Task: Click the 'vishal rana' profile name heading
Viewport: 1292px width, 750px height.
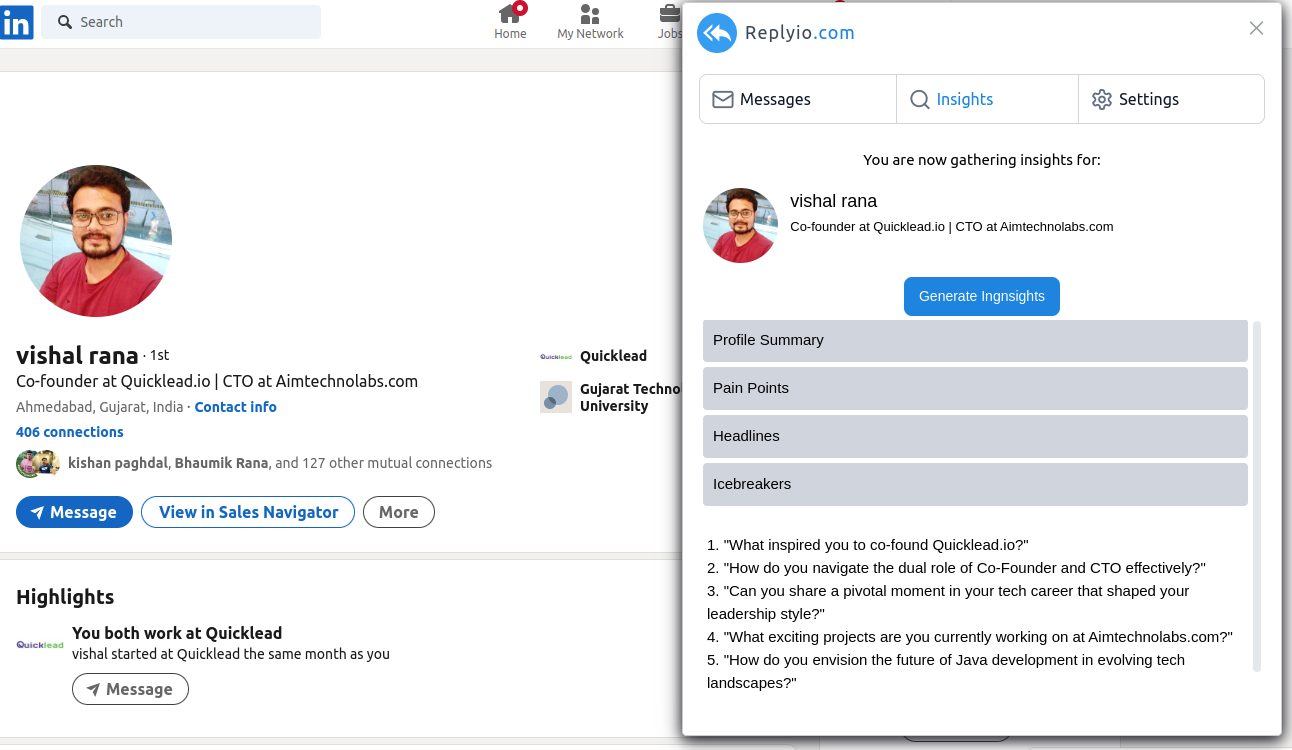Action: 77,355
